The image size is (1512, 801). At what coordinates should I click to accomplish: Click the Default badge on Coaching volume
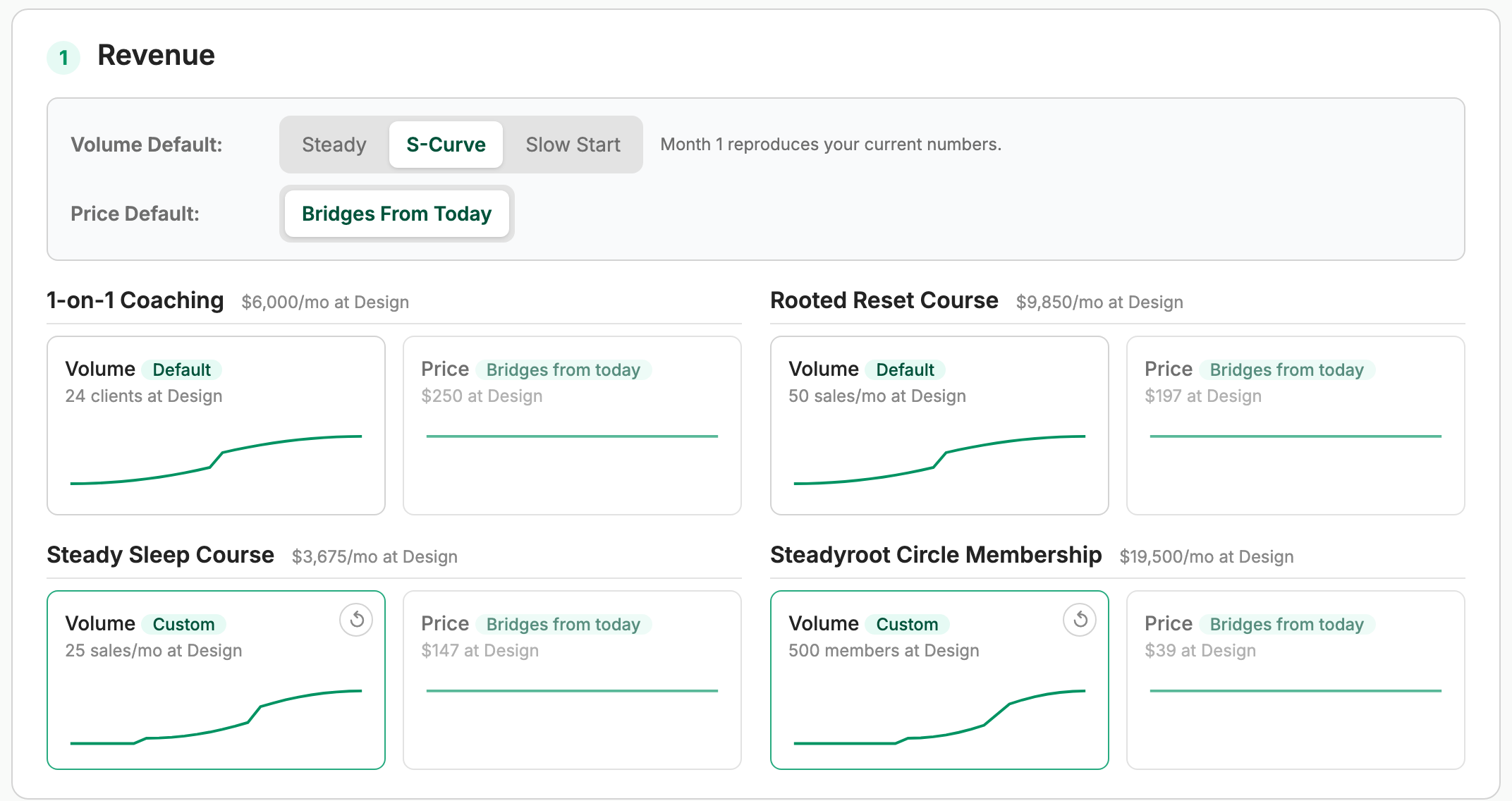(x=181, y=369)
